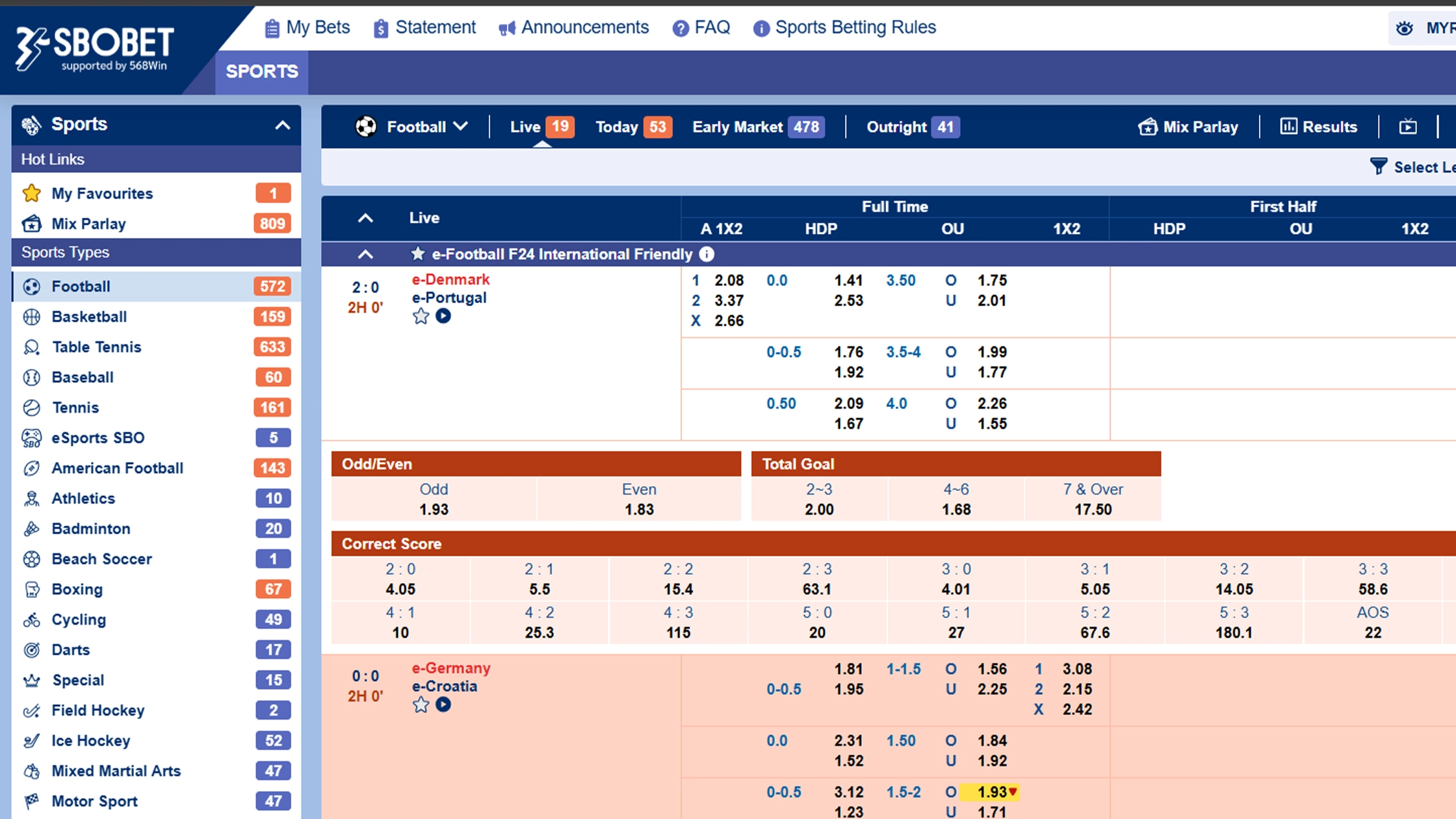Click the Mix Parlay icon in Hot Links

pos(31,224)
